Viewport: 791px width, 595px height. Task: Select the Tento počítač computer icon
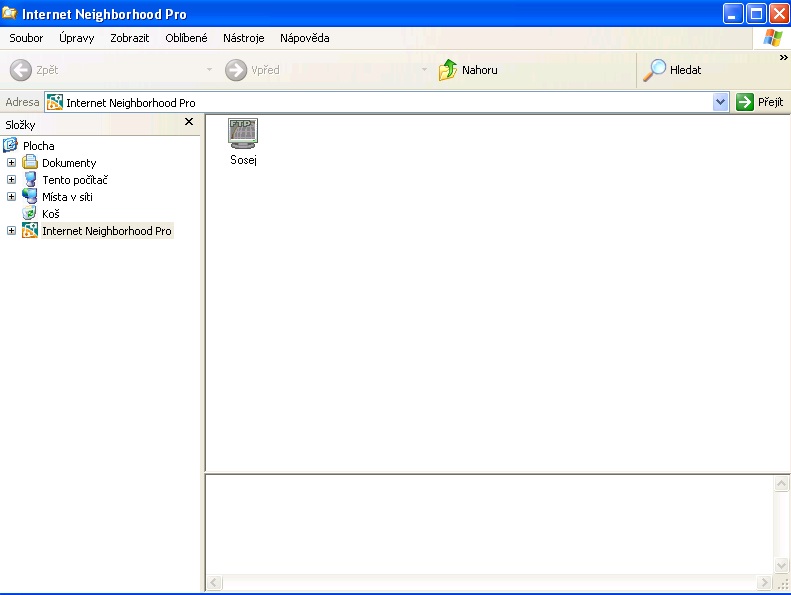pyautogui.click(x=30, y=180)
